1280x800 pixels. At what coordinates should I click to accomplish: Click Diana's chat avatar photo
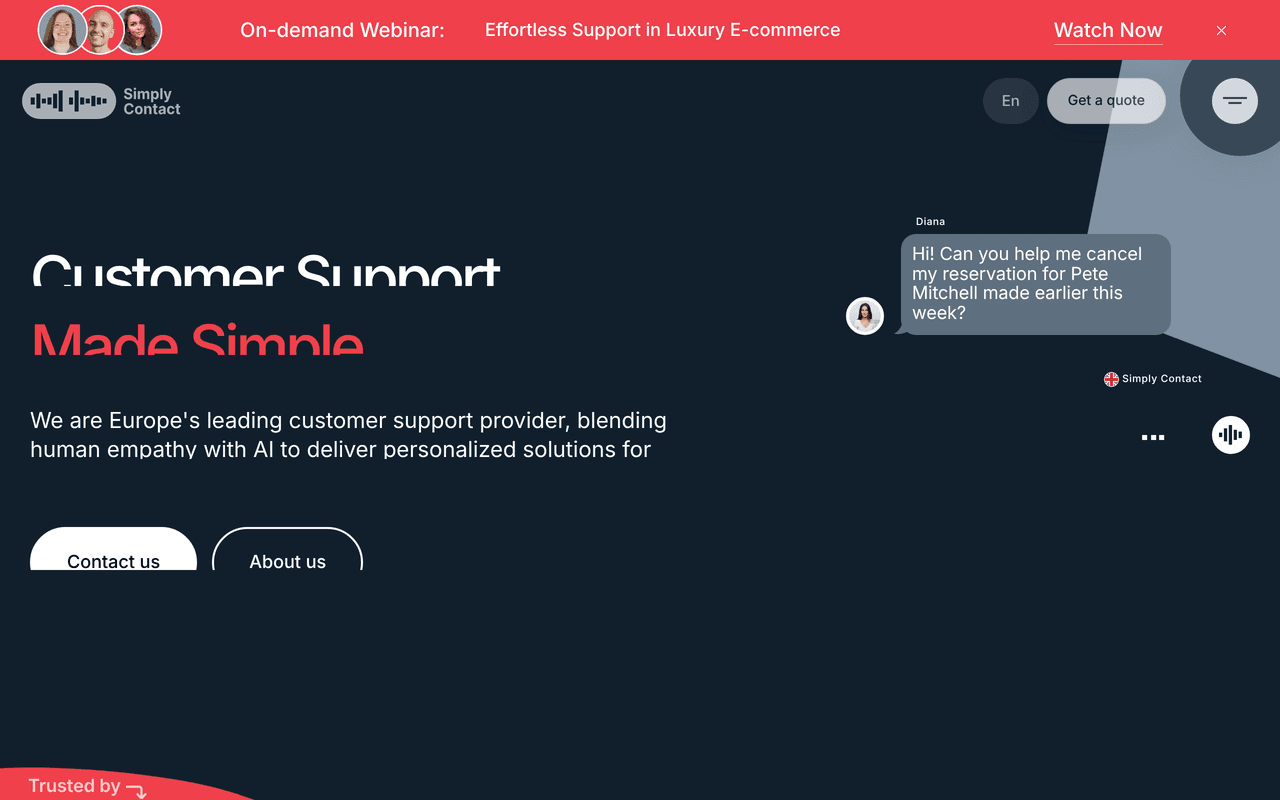[x=865, y=316]
